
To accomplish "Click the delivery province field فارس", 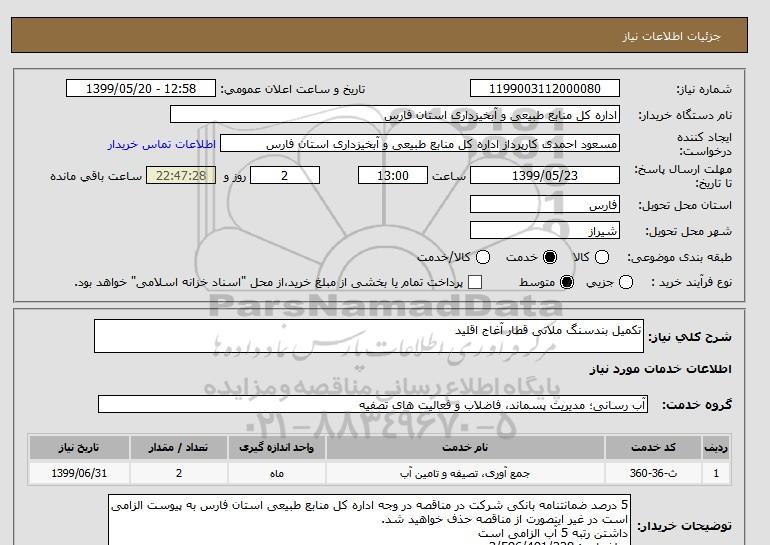I will click(x=545, y=204).
